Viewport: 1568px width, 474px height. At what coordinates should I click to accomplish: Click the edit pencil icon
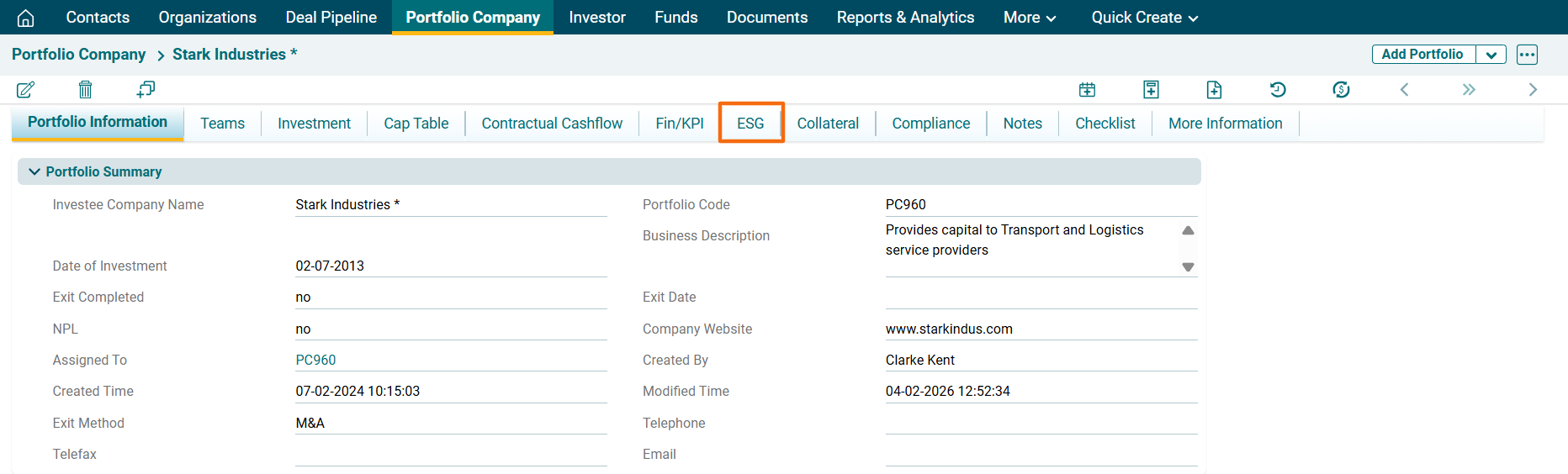[25, 89]
